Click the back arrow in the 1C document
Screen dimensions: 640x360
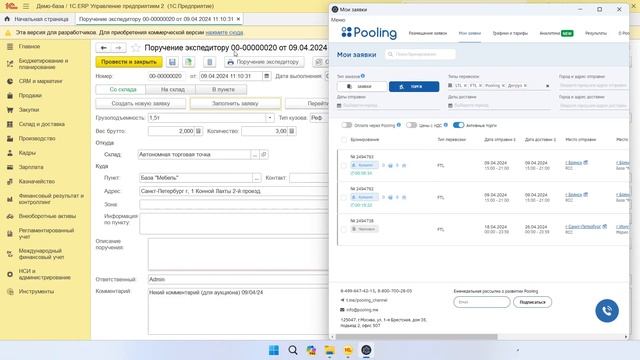click(x=104, y=48)
